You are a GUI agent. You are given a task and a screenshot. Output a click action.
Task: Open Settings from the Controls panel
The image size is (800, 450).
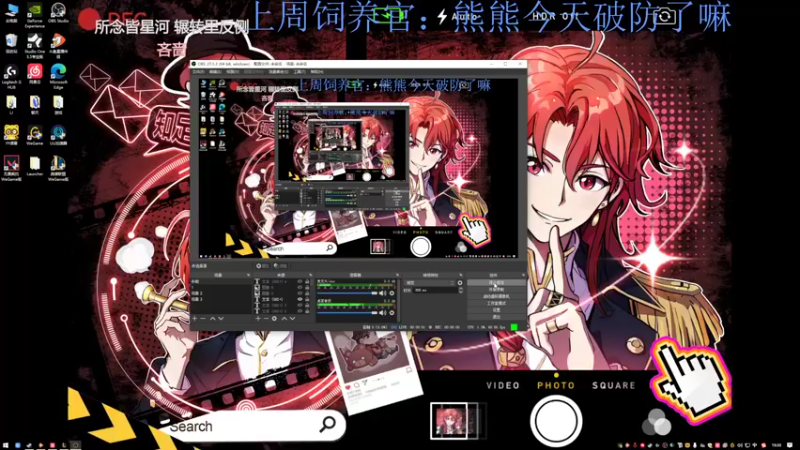[496, 310]
